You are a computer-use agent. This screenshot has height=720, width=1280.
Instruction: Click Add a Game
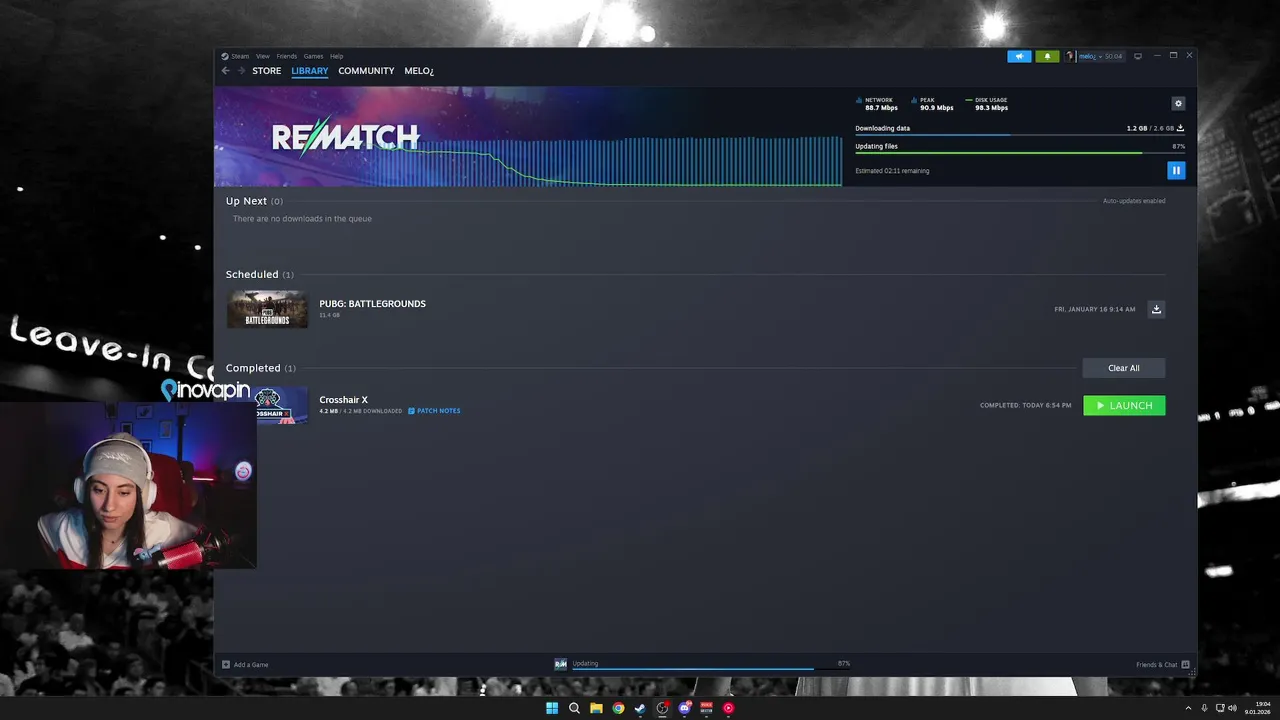tap(245, 664)
